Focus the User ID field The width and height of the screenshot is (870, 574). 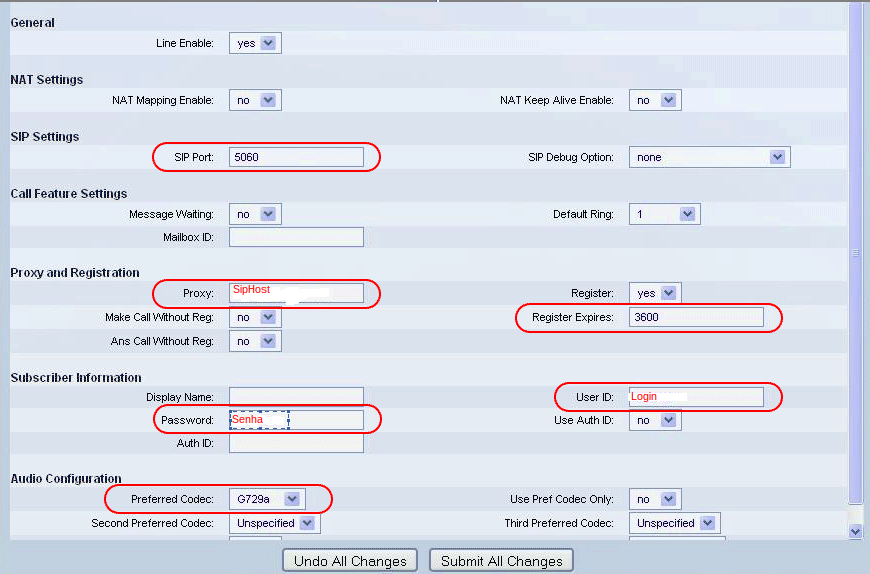point(696,397)
